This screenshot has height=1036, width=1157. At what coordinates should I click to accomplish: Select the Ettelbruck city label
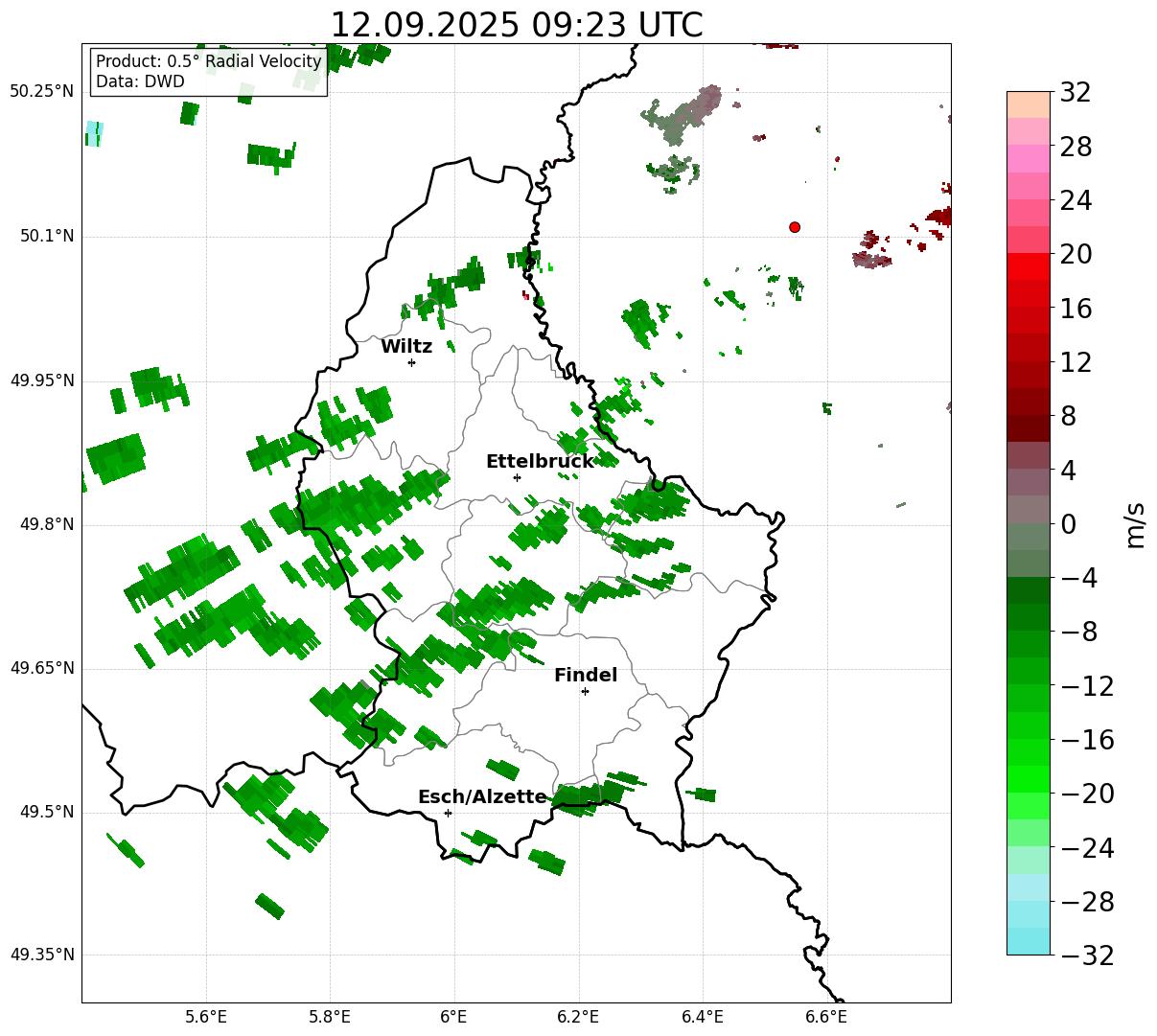[540, 462]
